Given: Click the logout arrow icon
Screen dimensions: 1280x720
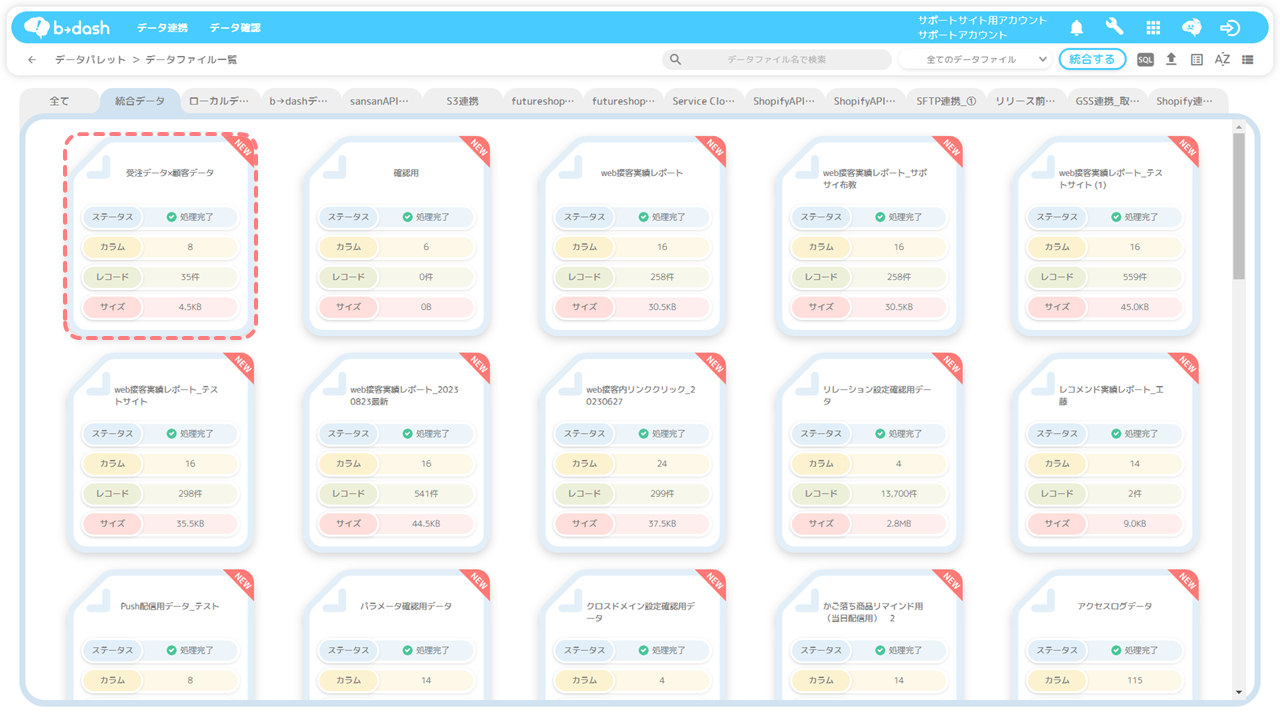Looking at the screenshot, I should point(1230,28).
